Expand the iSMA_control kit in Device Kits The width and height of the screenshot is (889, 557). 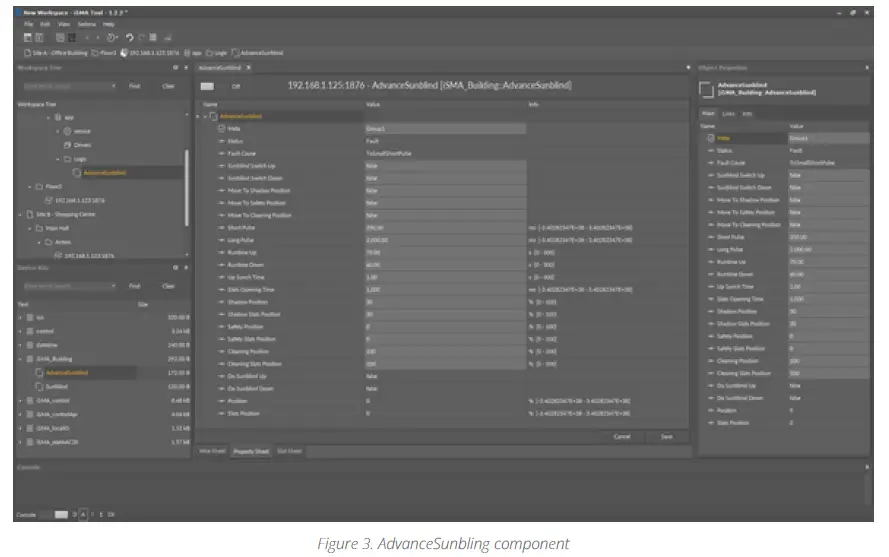(21, 400)
